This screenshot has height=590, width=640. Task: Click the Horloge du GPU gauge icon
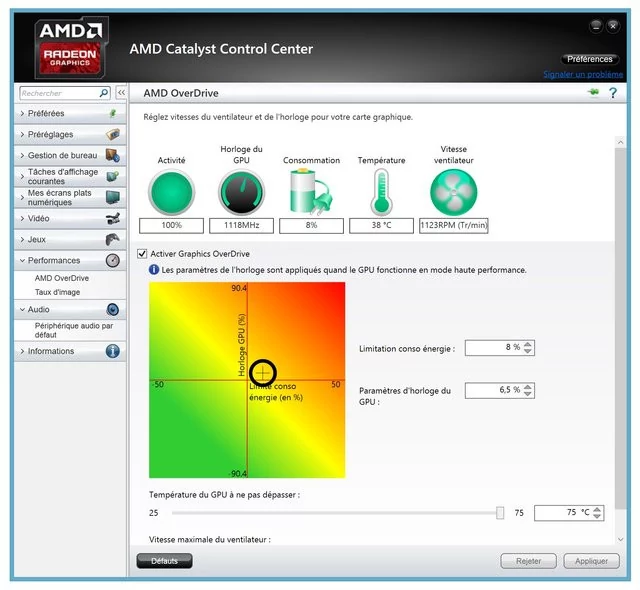point(242,192)
